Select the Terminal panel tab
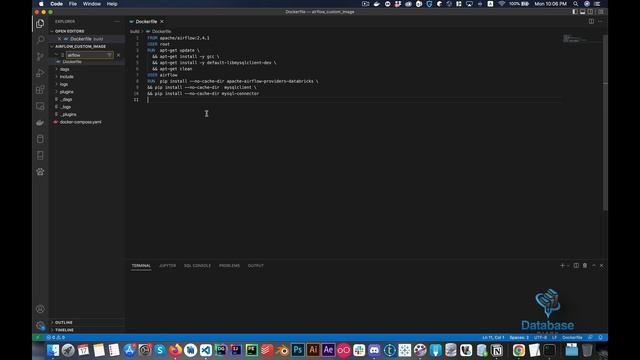Image resolution: width=640 pixels, height=360 pixels. (141, 266)
